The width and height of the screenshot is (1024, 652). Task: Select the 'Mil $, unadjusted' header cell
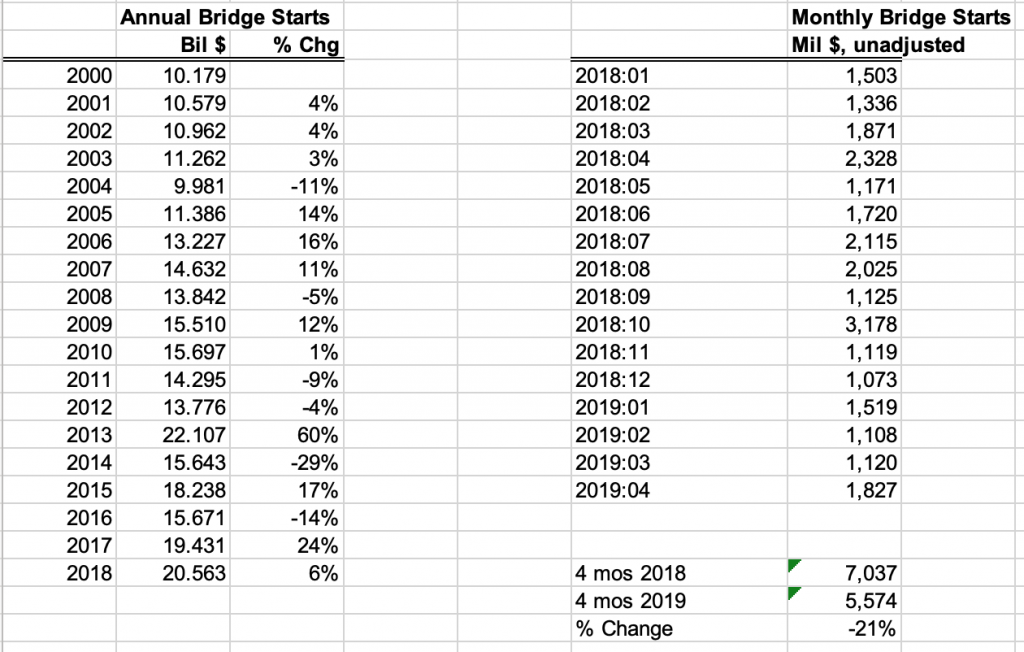877,45
